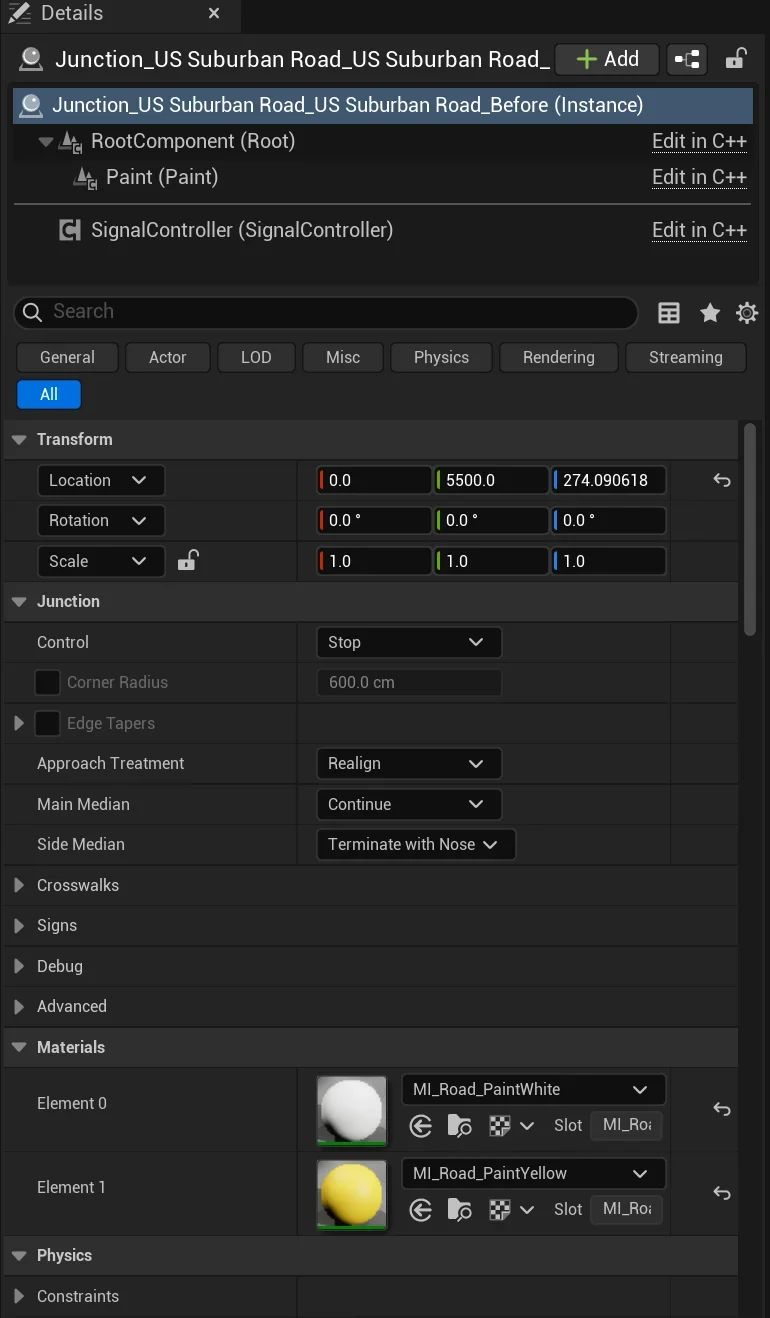Select the All filter tab
Viewport: 770px width, 1318px height.
(49, 394)
